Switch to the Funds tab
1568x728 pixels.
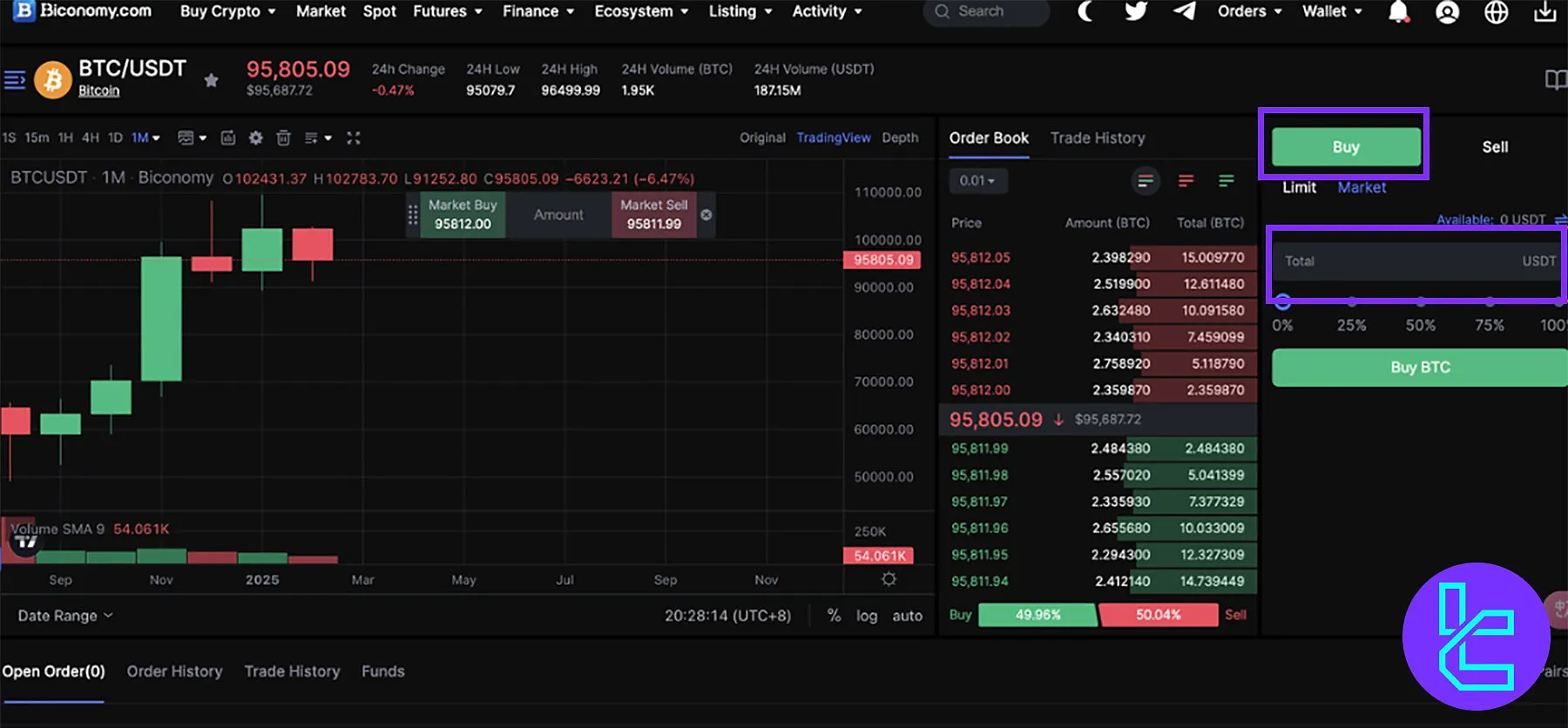383,671
